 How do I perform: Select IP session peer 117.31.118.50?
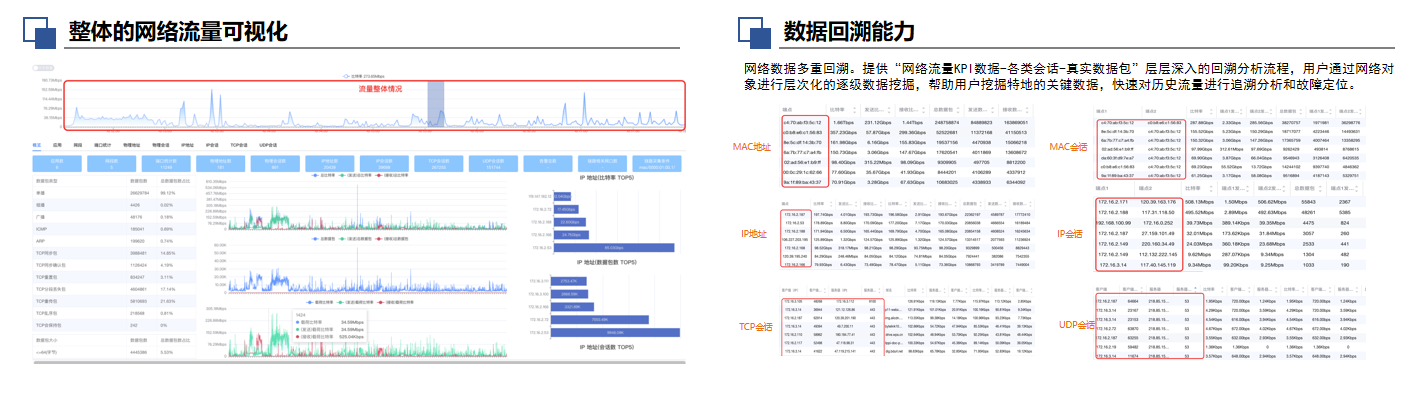coord(1158,212)
